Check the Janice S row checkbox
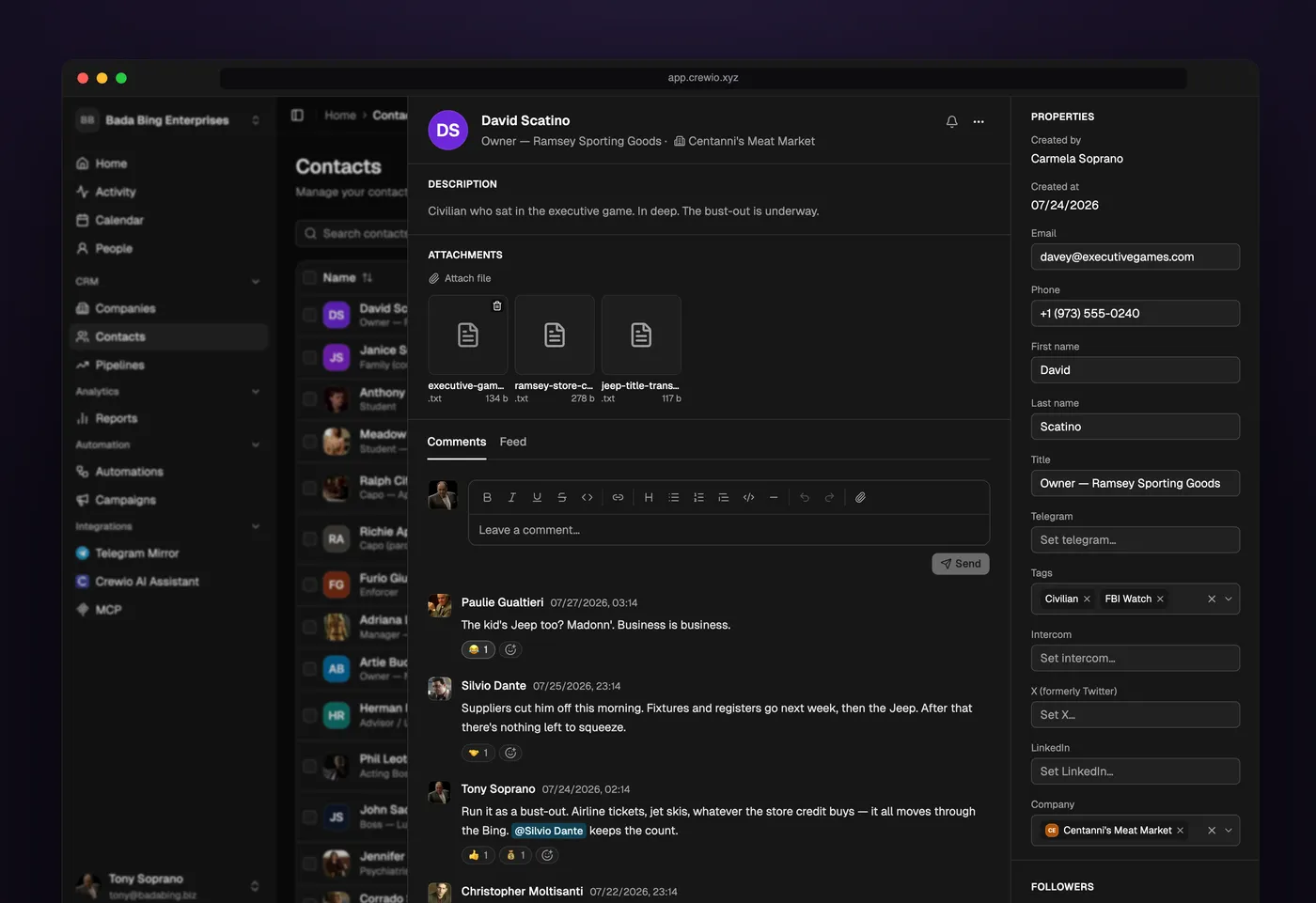This screenshot has height=903, width=1316. [x=309, y=357]
